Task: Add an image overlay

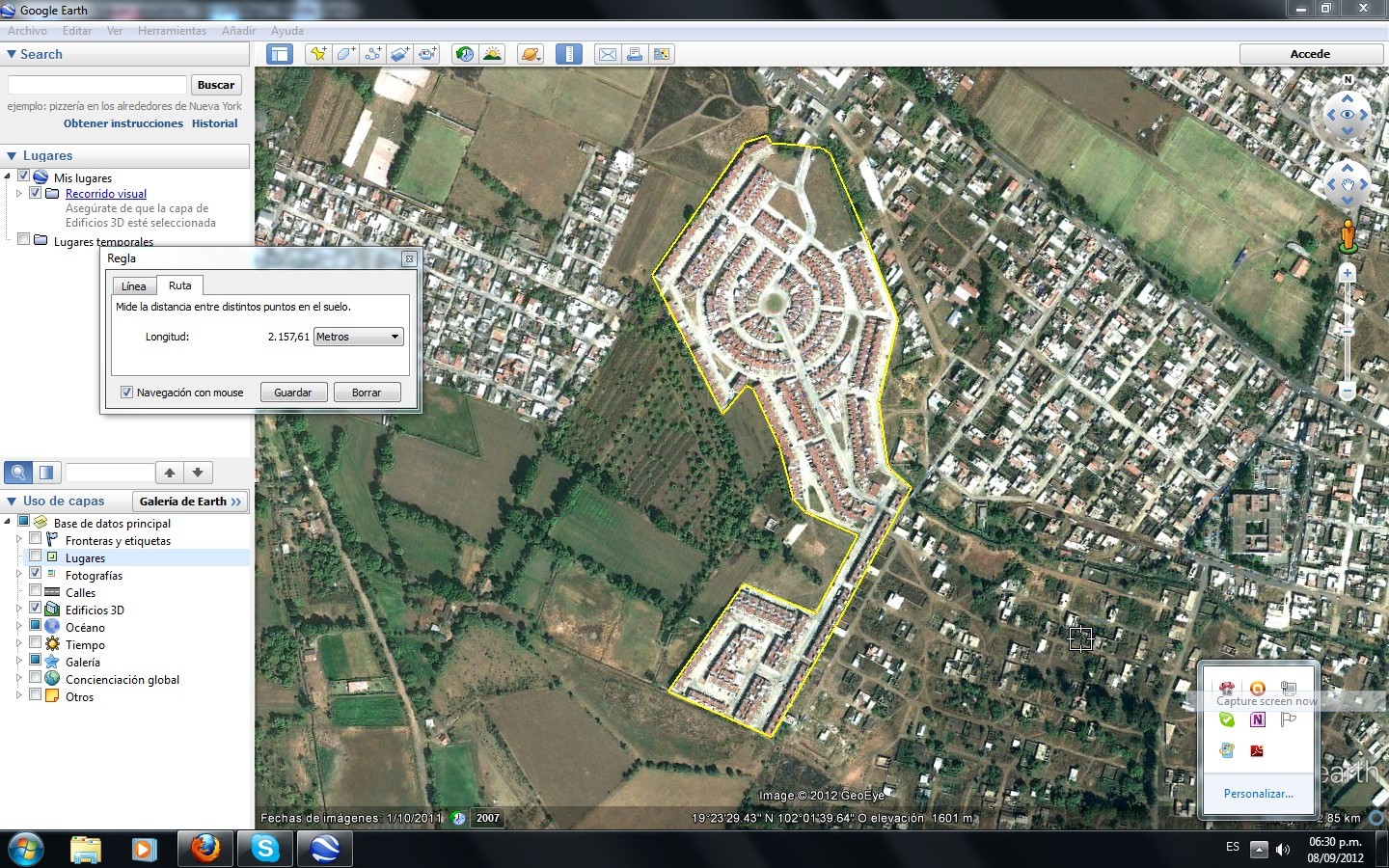Action: [x=399, y=54]
